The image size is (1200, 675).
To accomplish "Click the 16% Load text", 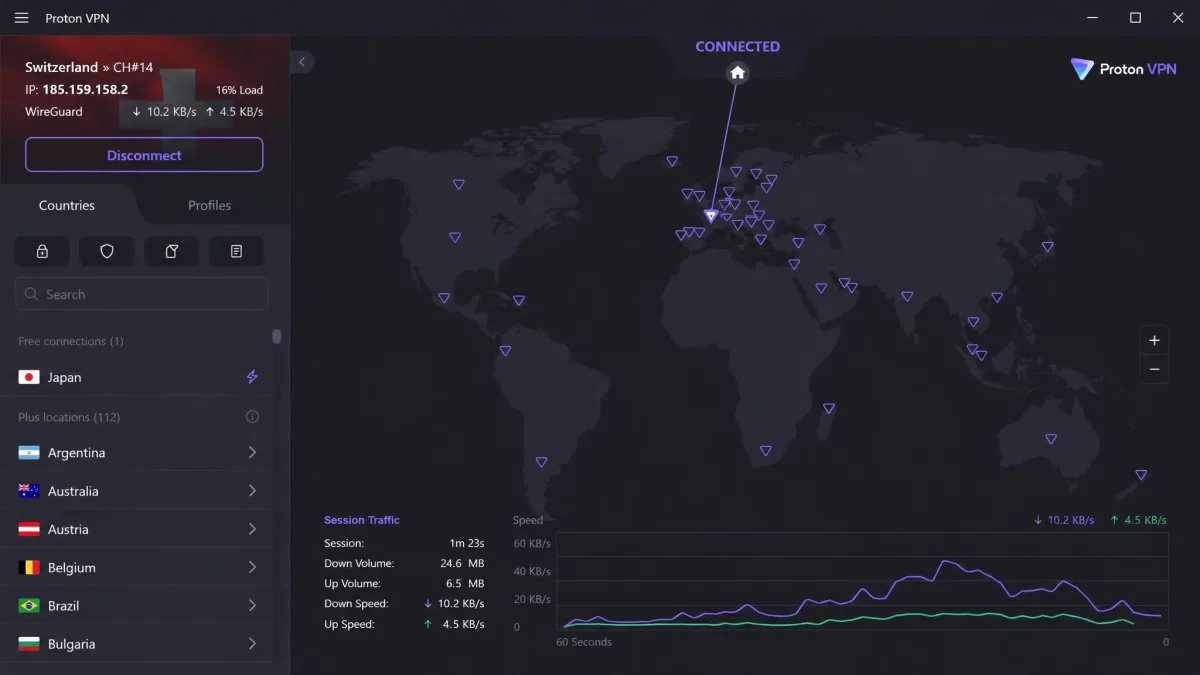I will click(239, 90).
